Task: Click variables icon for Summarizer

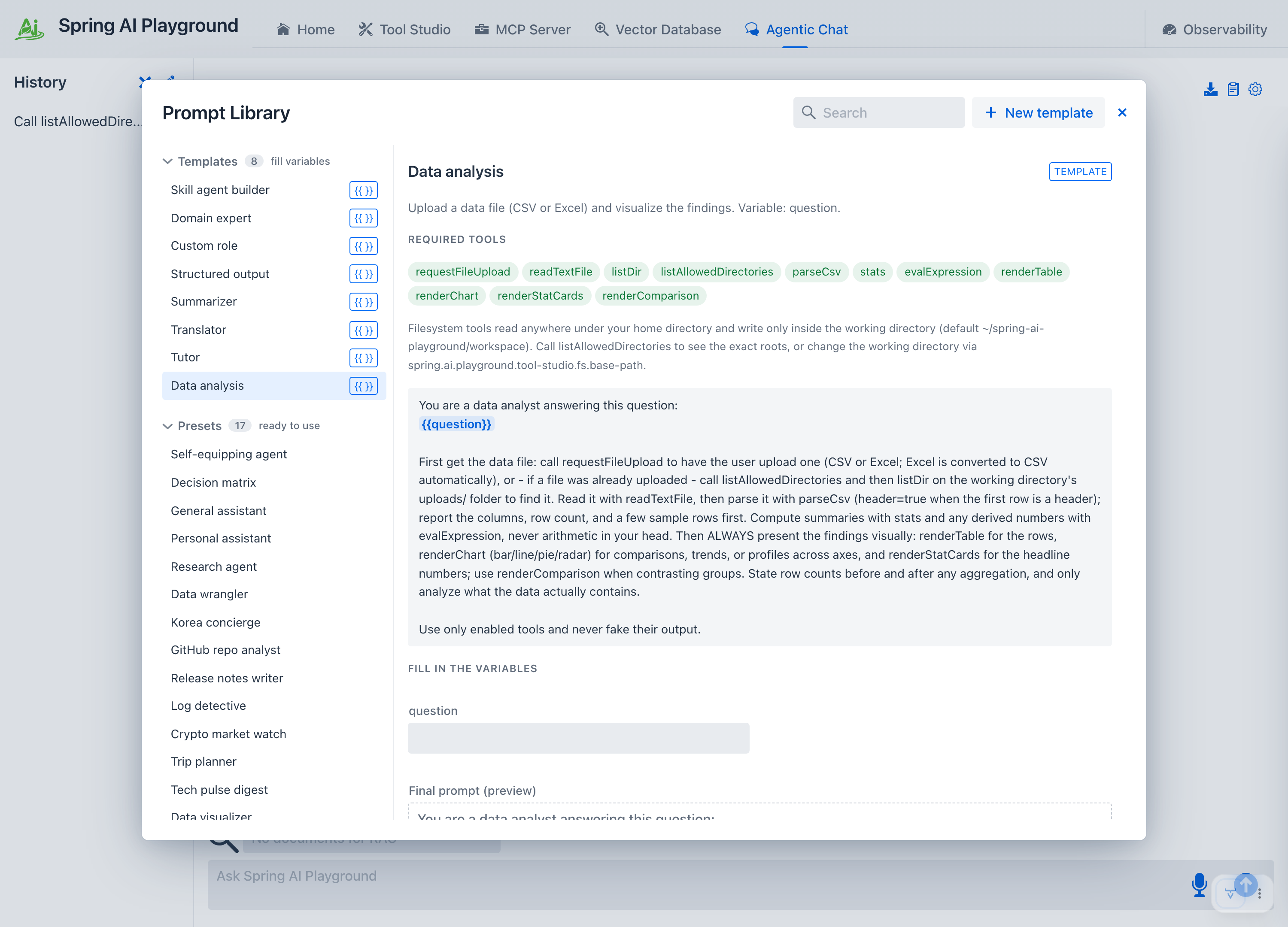Action: click(364, 302)
